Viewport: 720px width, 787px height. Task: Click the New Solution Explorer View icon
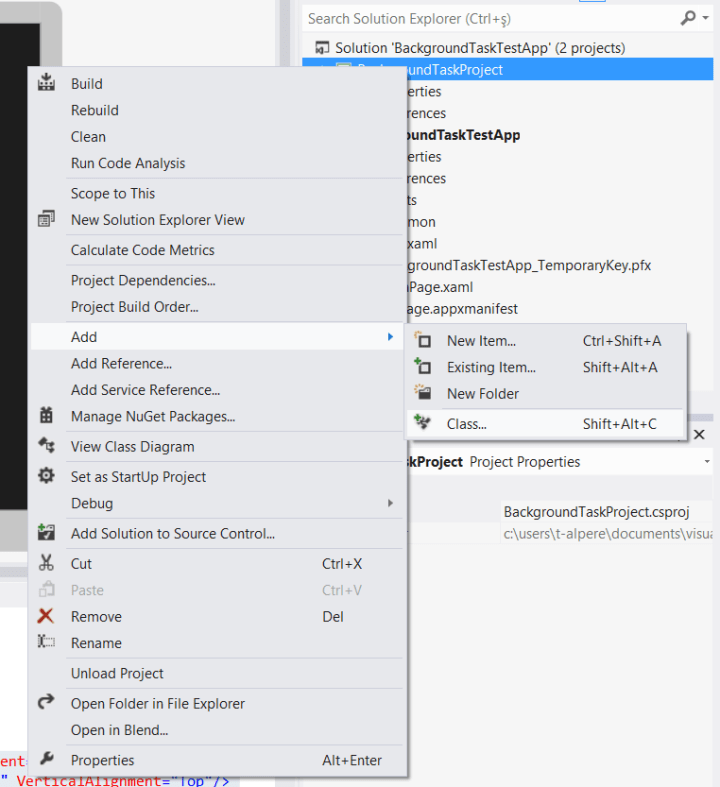[46, 220]
